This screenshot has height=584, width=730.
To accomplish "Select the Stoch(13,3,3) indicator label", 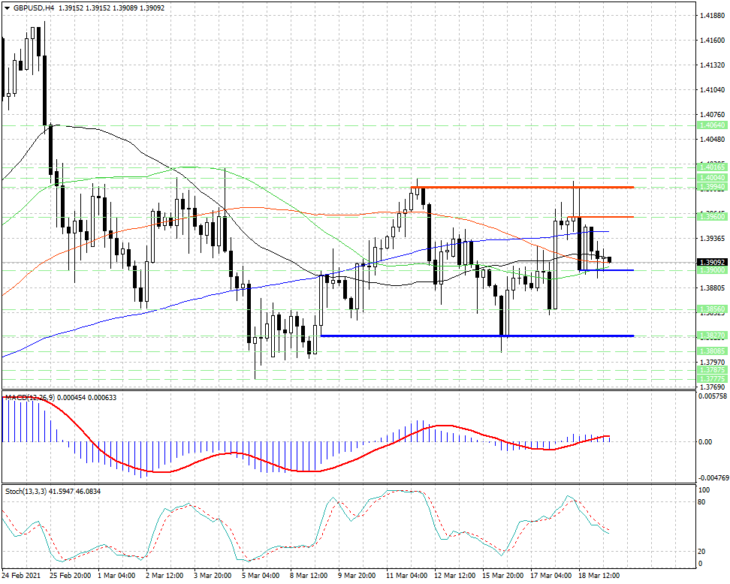I will click(26, 491).
